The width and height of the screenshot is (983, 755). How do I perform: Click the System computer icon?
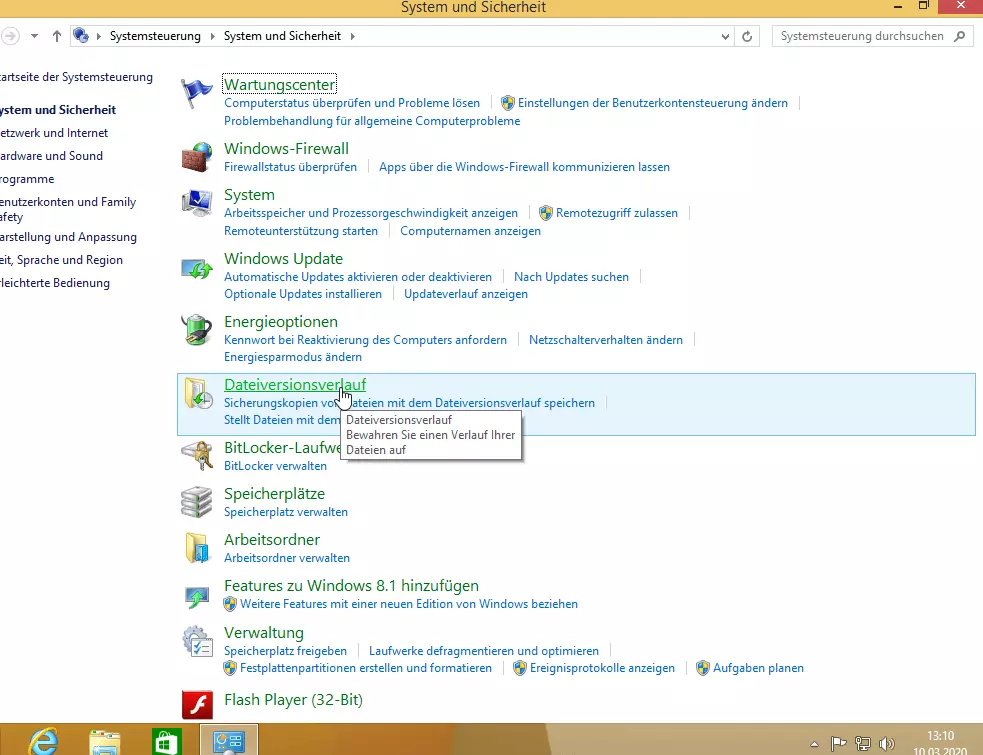point(197,203)
